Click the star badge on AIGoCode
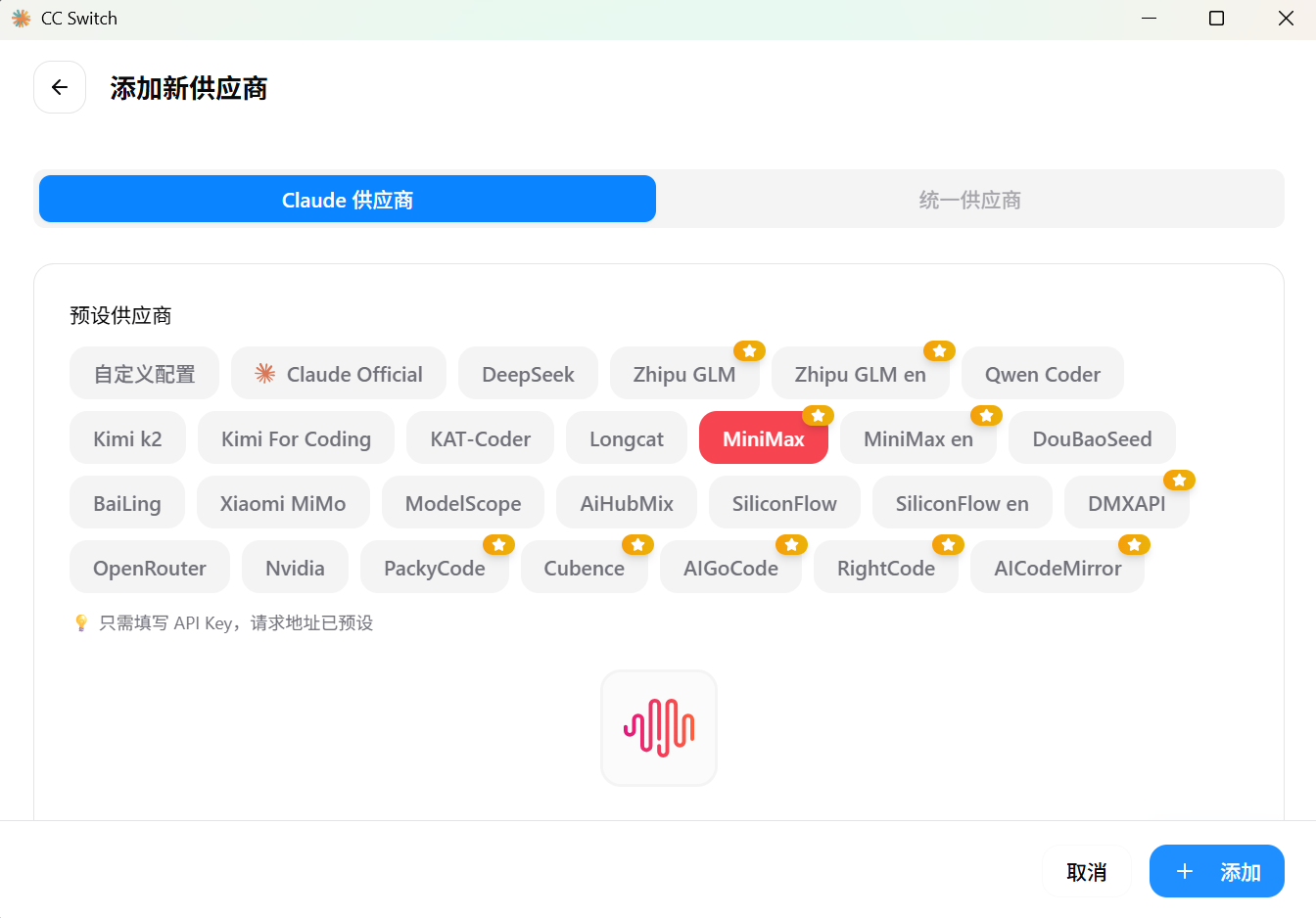 click(791, 544)
